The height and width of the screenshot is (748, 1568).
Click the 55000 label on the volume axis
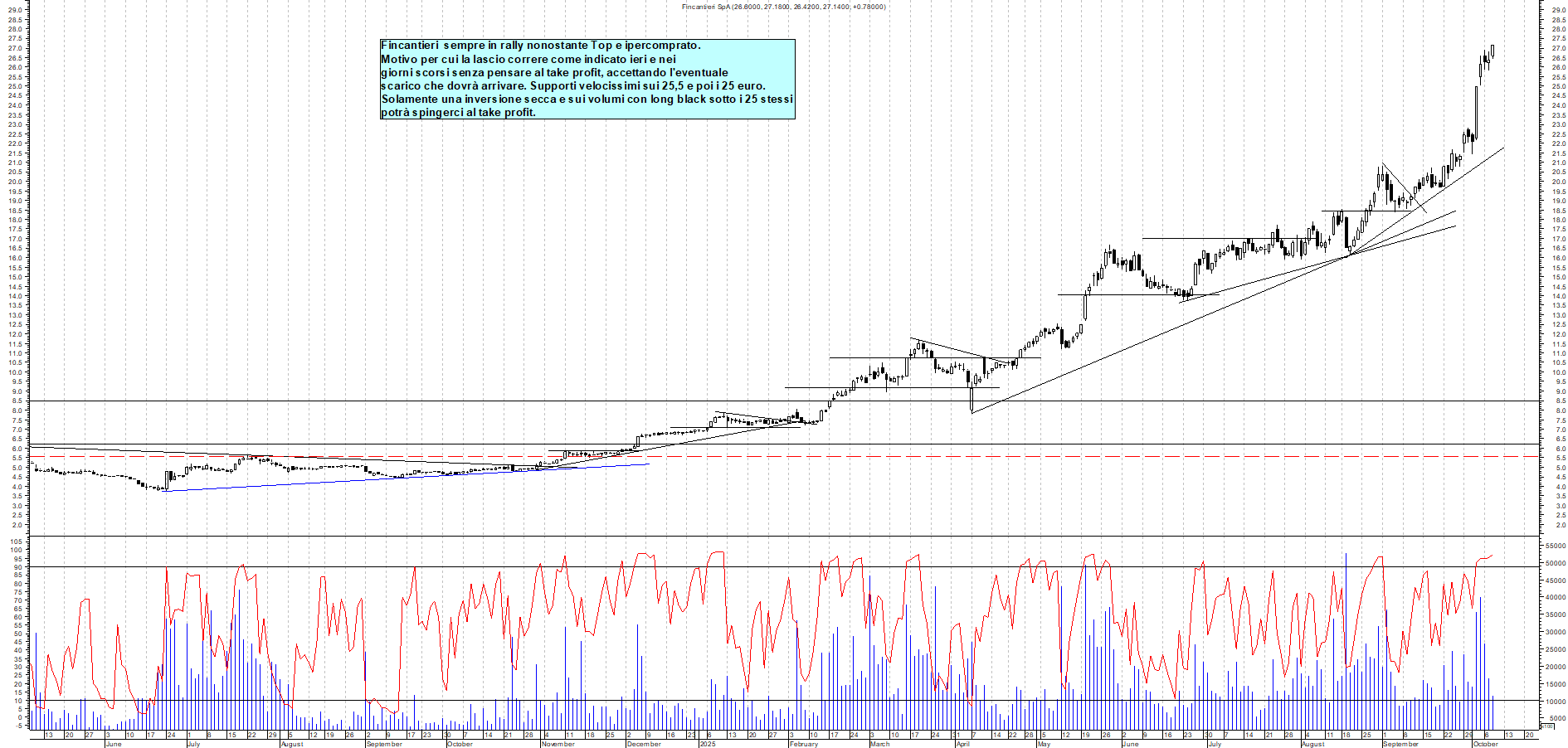(1555, 546)
